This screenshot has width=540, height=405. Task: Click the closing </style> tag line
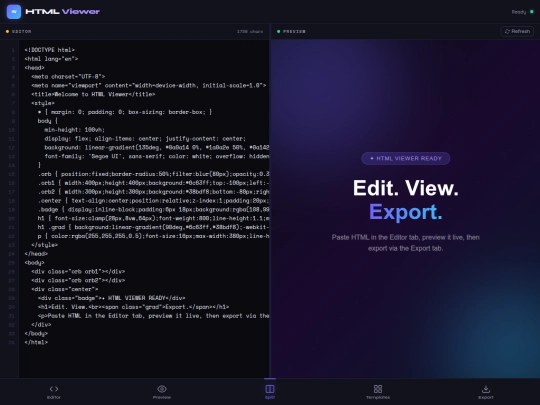tap(44, 245)
